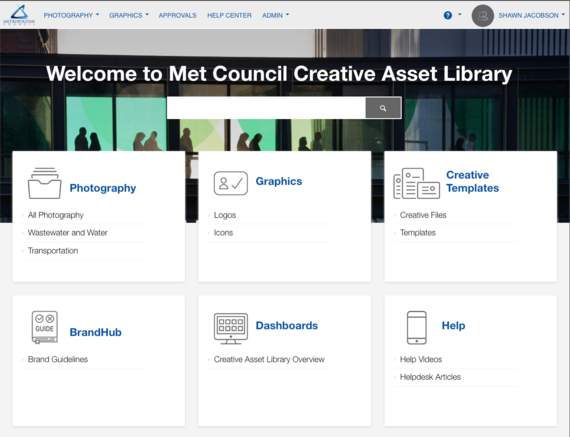570x437 pixels.
Task: Click the Help smartphone icon
Action: click(417, 328)
